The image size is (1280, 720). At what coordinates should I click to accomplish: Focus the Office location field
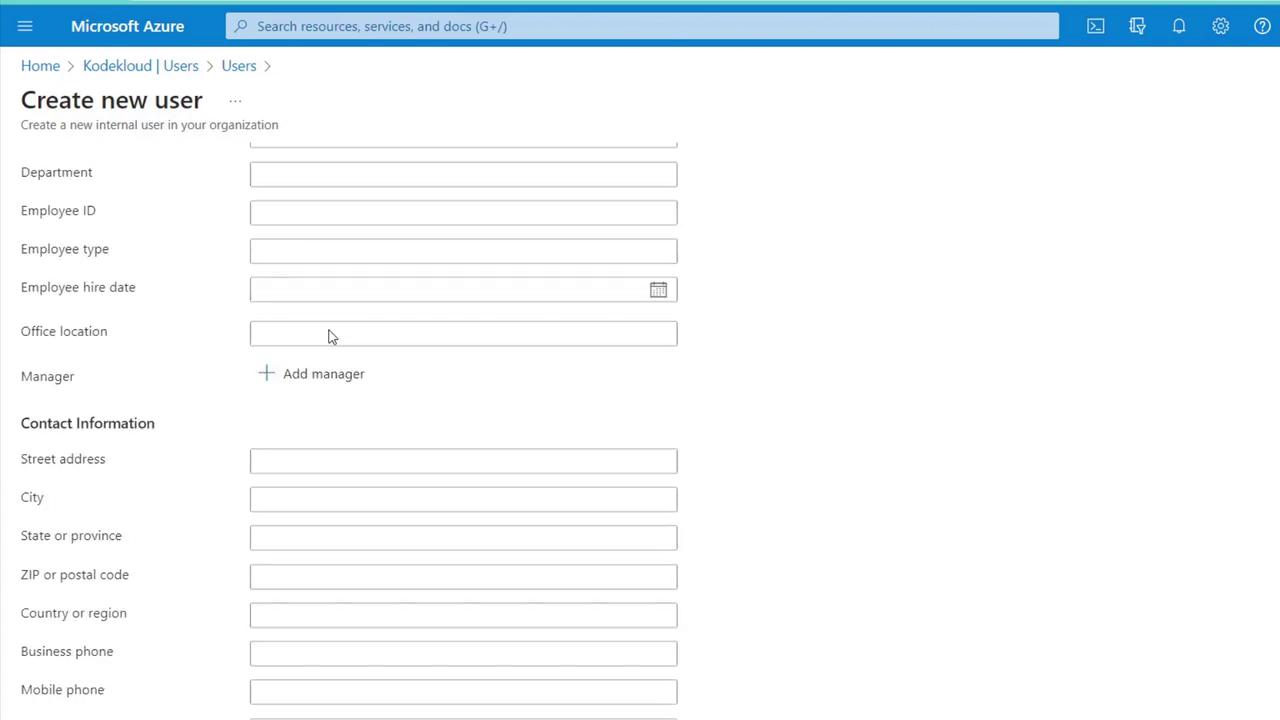pos(463,333)
